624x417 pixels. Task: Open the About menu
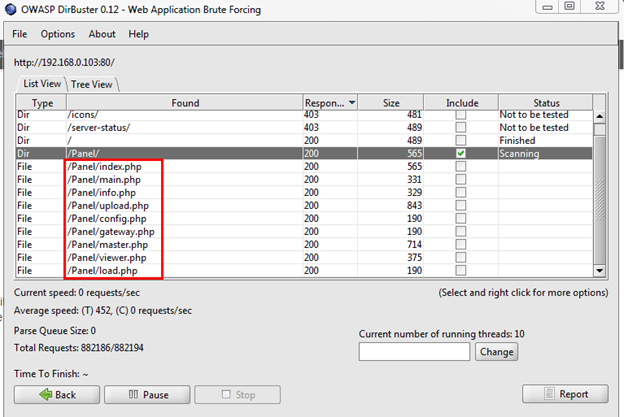(102, 34)
